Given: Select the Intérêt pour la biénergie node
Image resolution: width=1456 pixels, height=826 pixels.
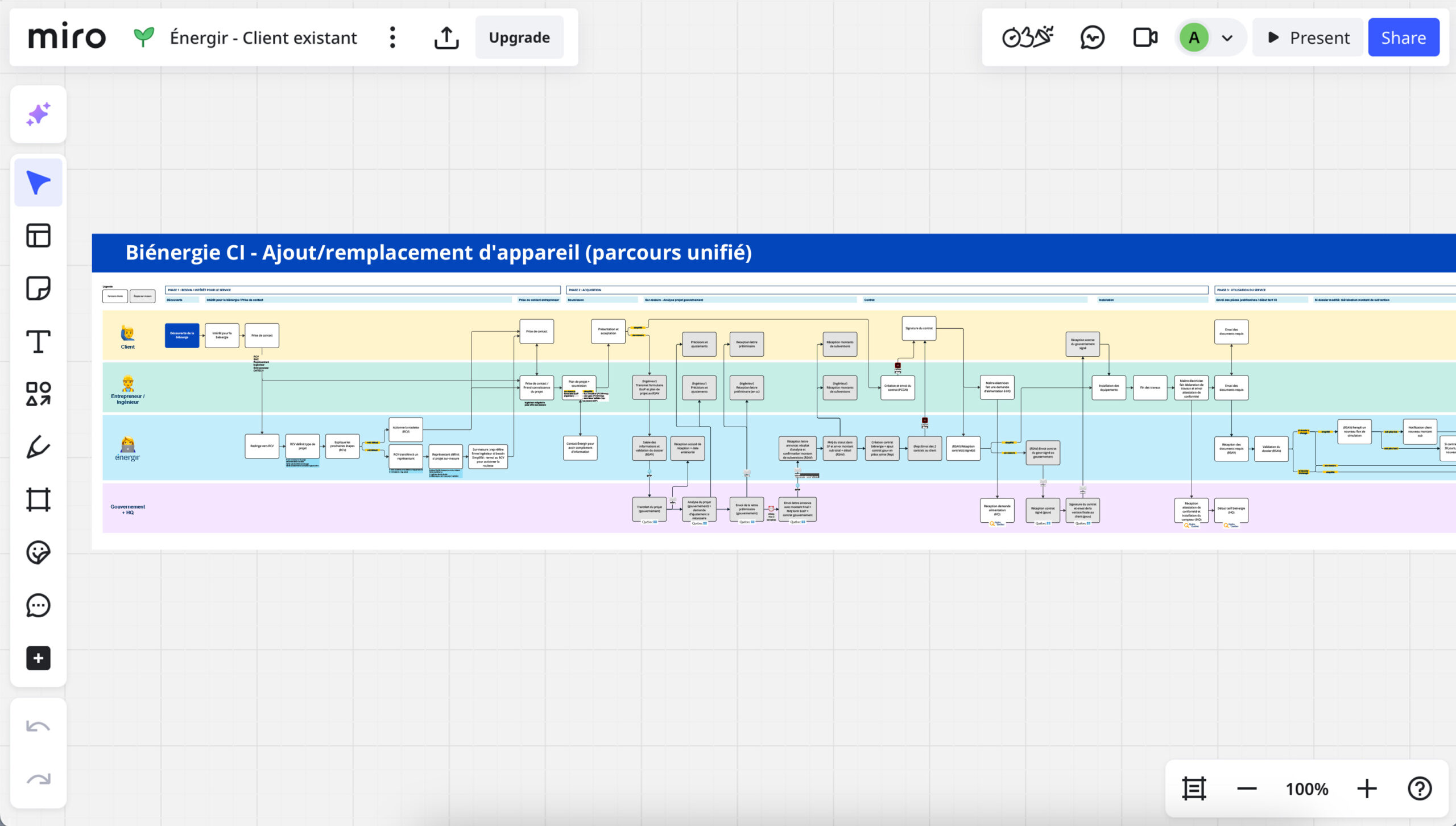Looking at the screenshot, I should 222,336.
